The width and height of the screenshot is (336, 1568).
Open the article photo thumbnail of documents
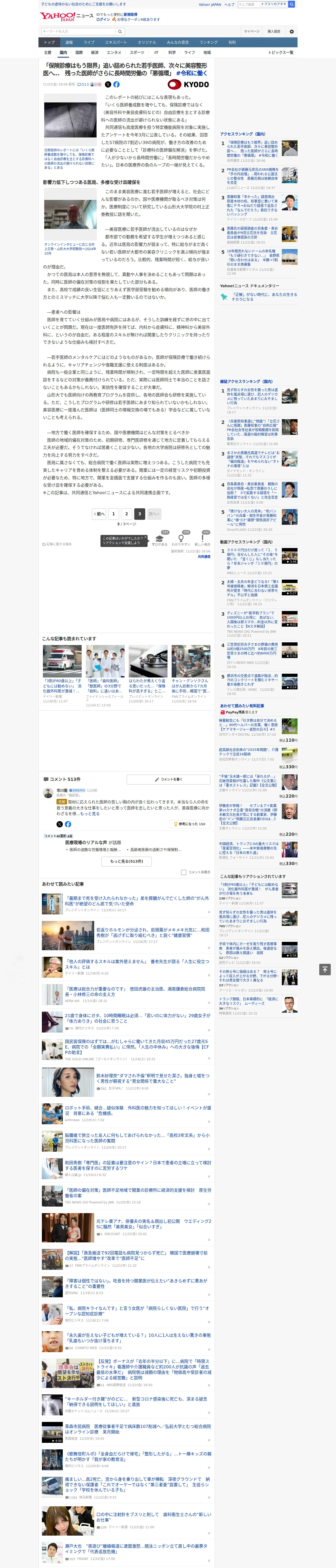point(70,120)
